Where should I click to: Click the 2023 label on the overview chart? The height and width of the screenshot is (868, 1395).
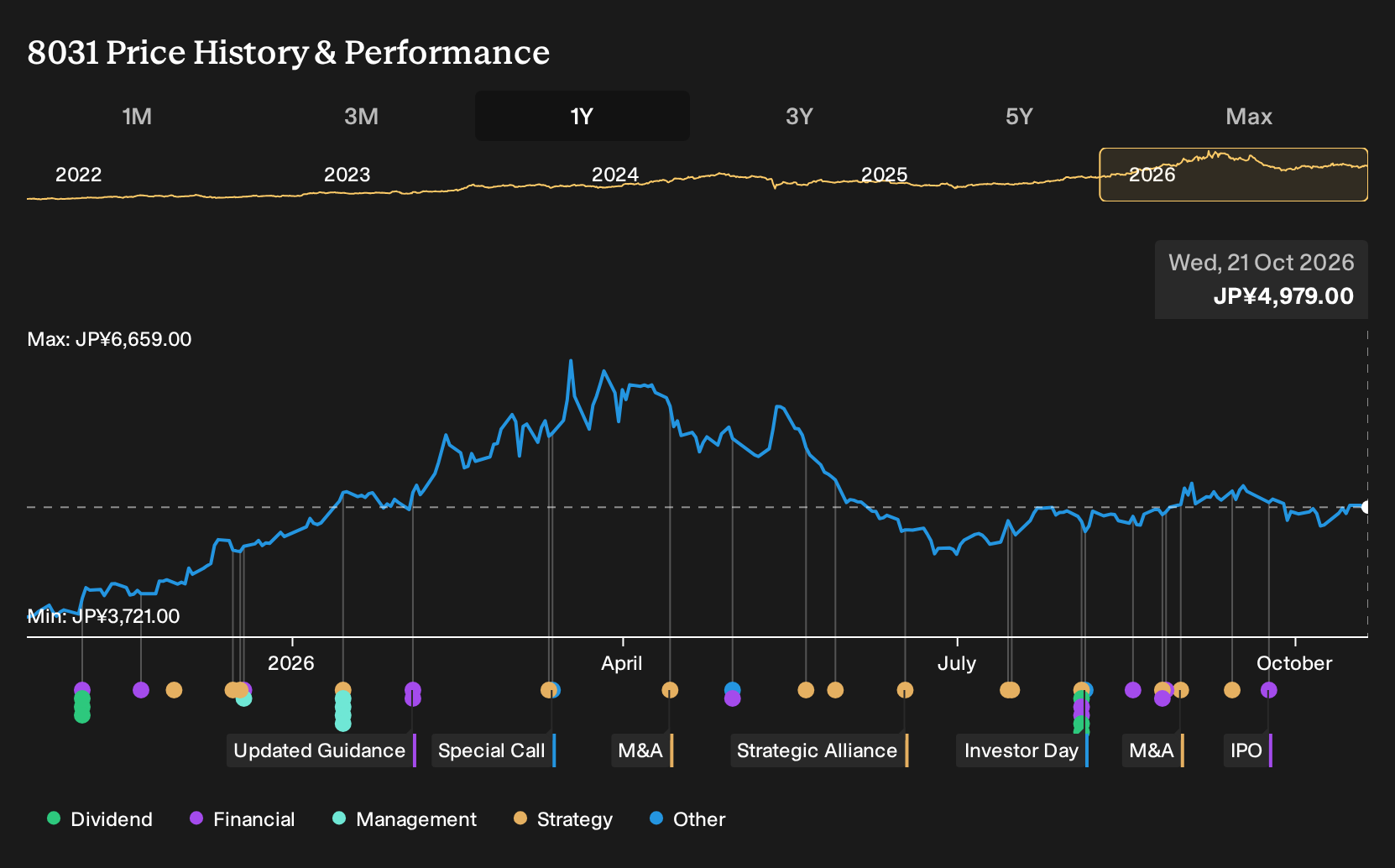(x=347, y=175)
